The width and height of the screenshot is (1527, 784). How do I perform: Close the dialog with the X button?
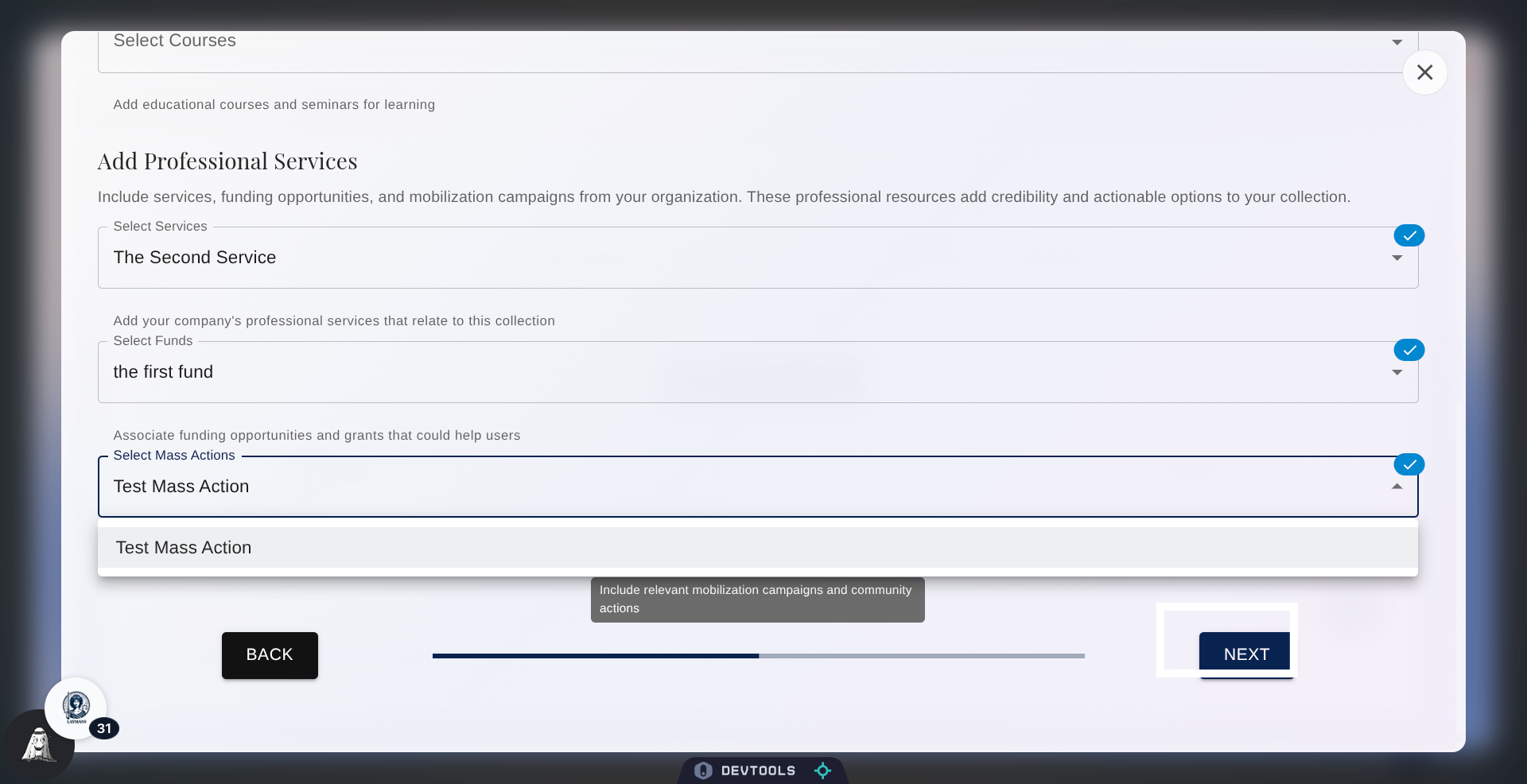tap(1424, 72)
